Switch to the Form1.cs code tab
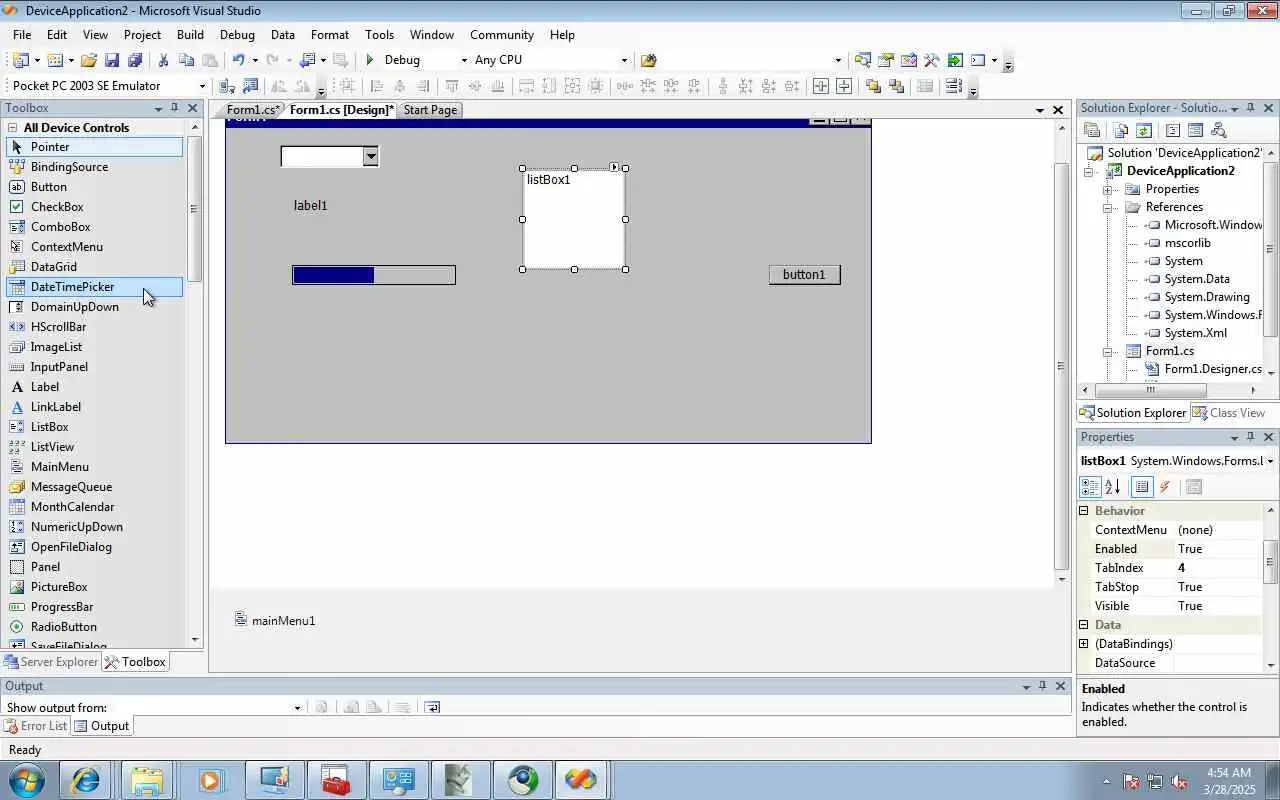The image size is (1280, 800). point(252,110)
